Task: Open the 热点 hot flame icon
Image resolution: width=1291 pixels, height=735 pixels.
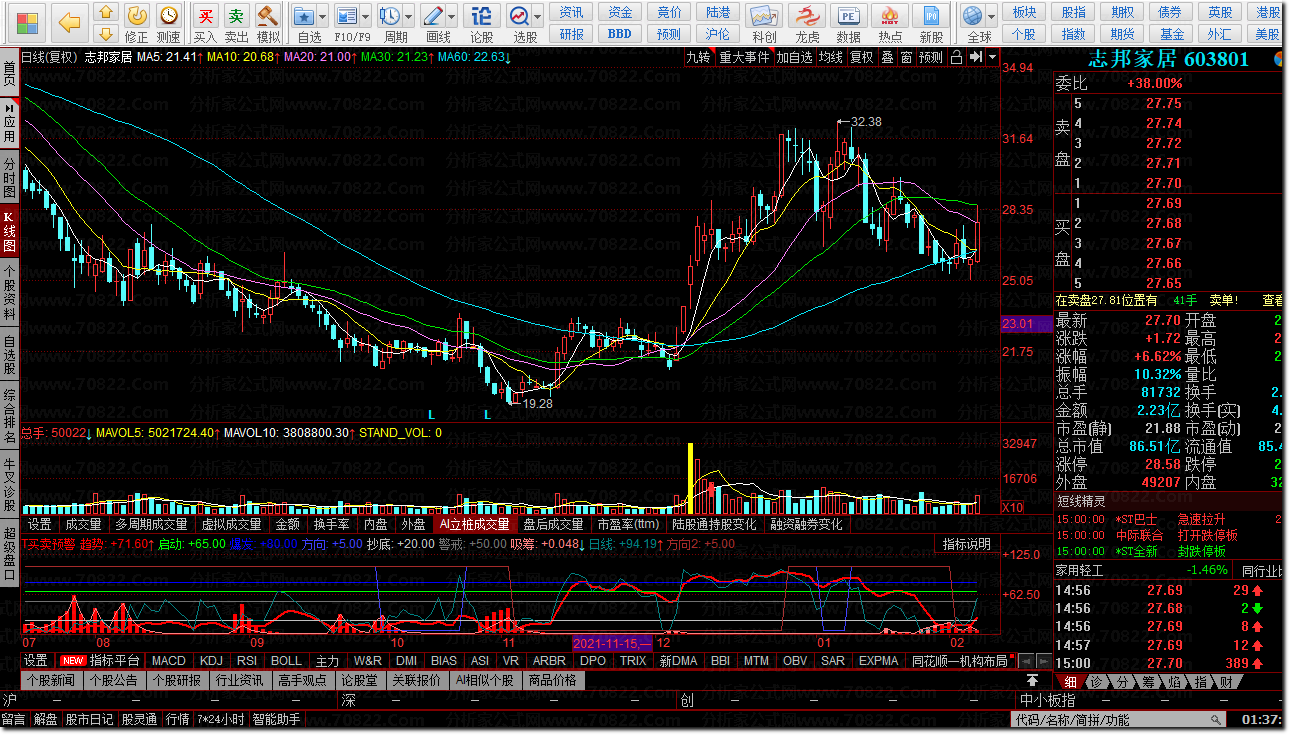Action: 889,17
